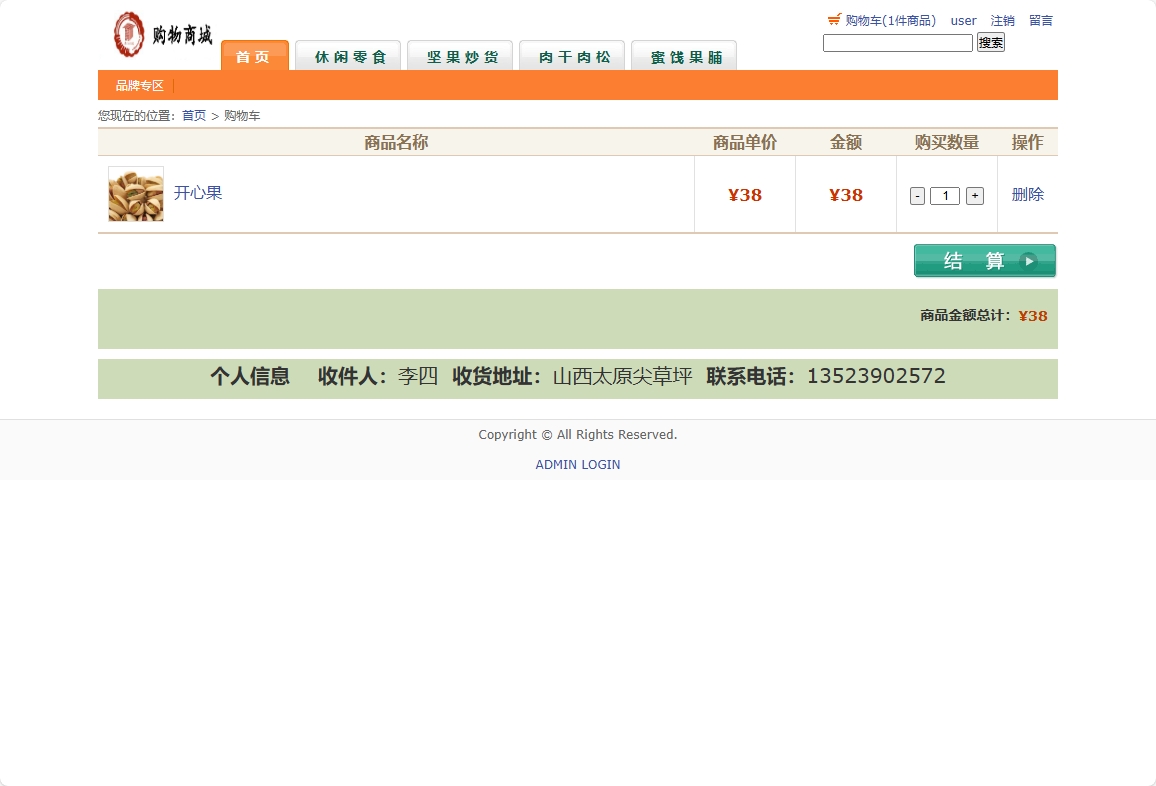Decrease quantity with the minus stepper
This screenshot has height=786, width=1156.
917,195
